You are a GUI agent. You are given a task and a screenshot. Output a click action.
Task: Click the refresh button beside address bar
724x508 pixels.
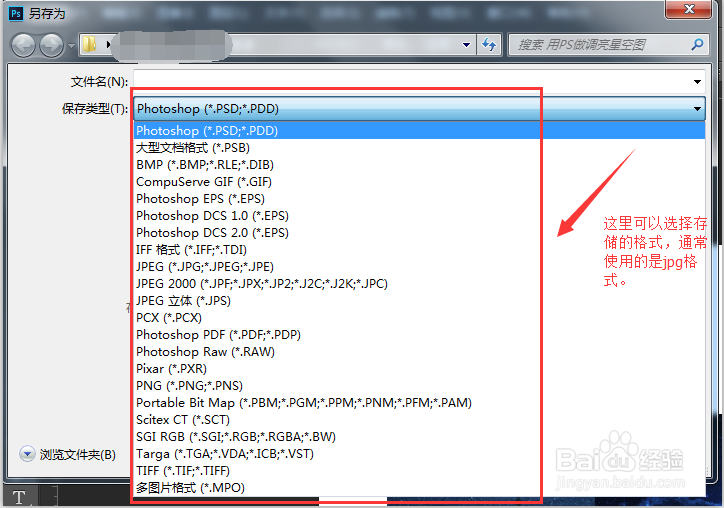[489, 45]
